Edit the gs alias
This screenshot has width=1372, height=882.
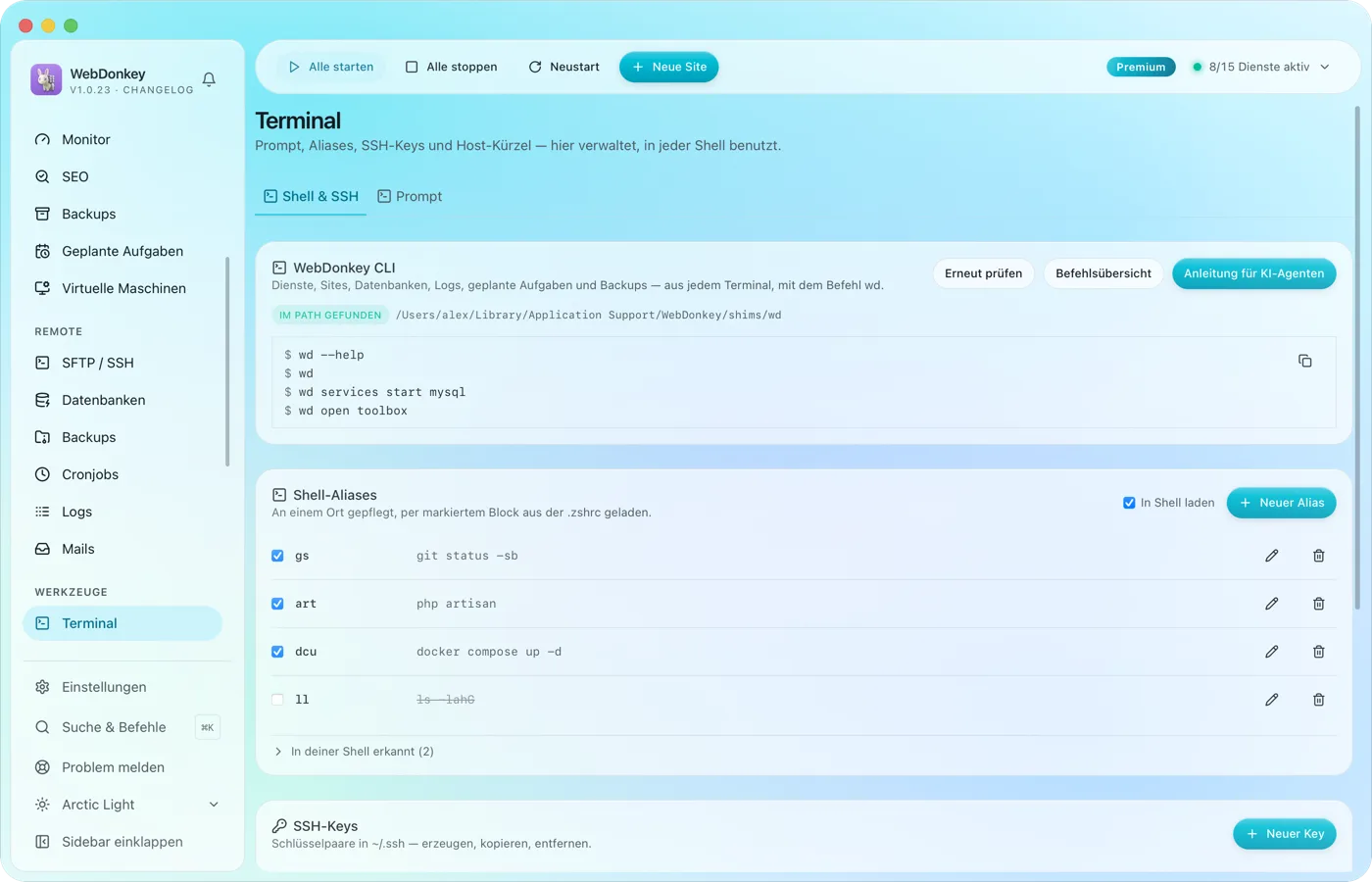coord(1271,556)
